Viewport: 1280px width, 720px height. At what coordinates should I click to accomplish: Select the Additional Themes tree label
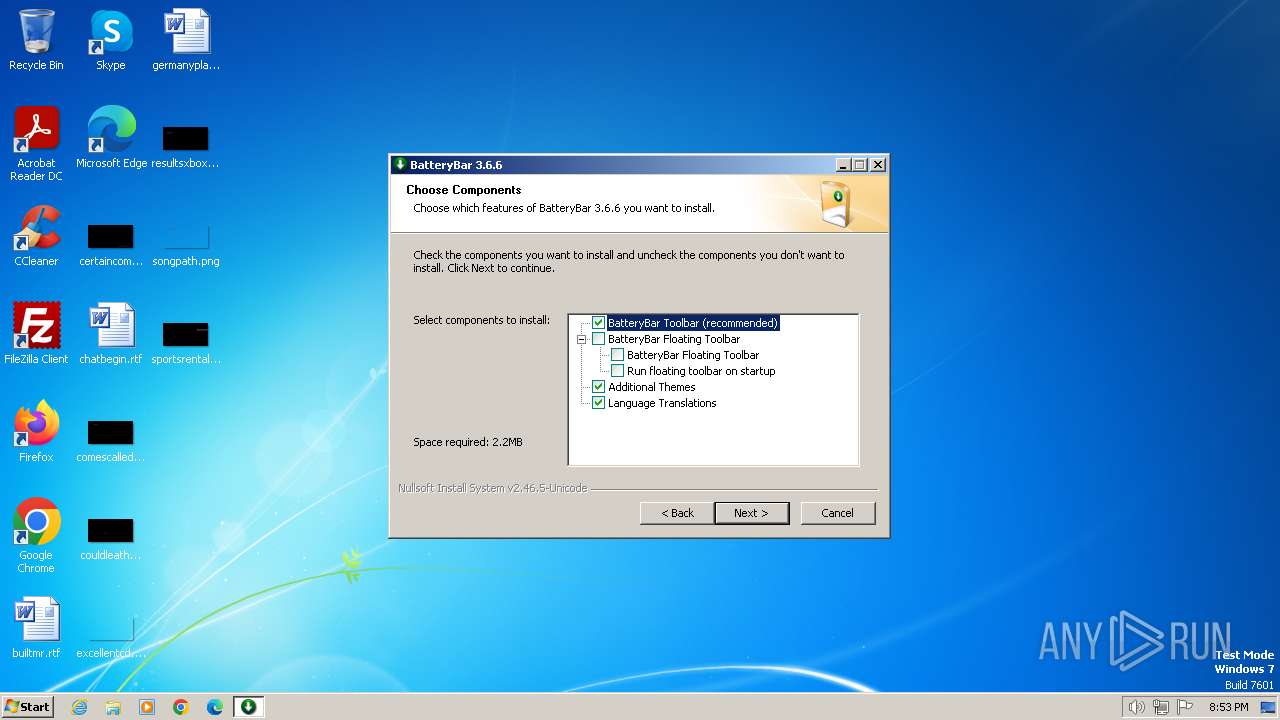[652, 387]
